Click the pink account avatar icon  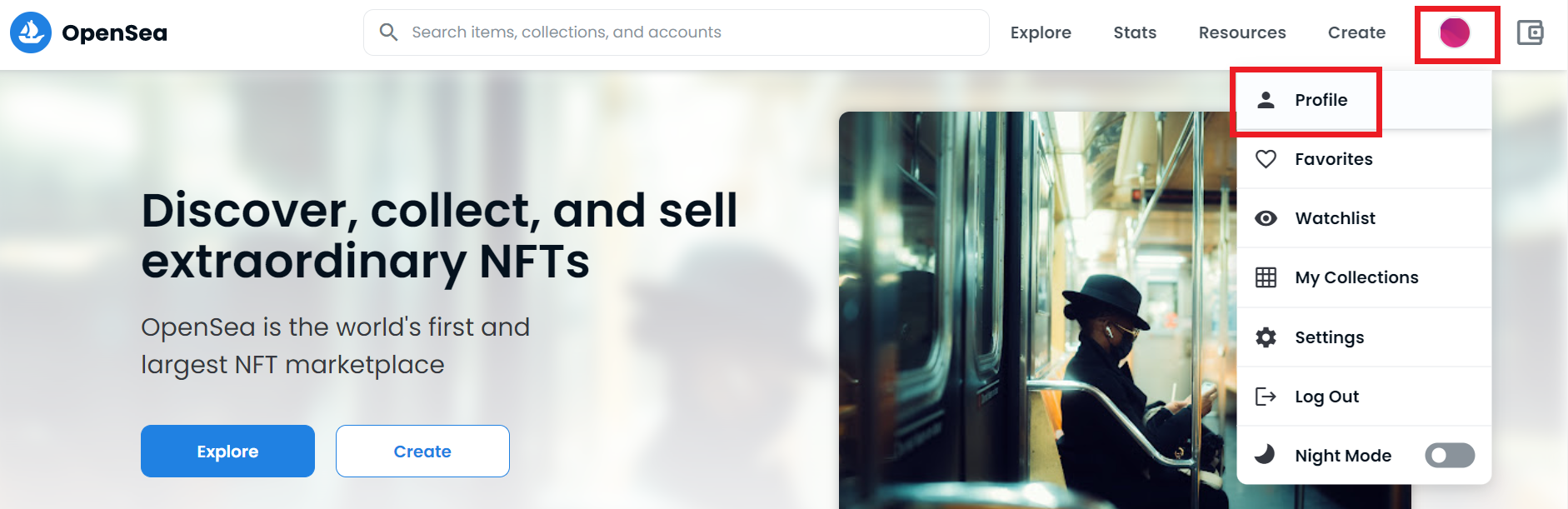(x=1455, y=33)
